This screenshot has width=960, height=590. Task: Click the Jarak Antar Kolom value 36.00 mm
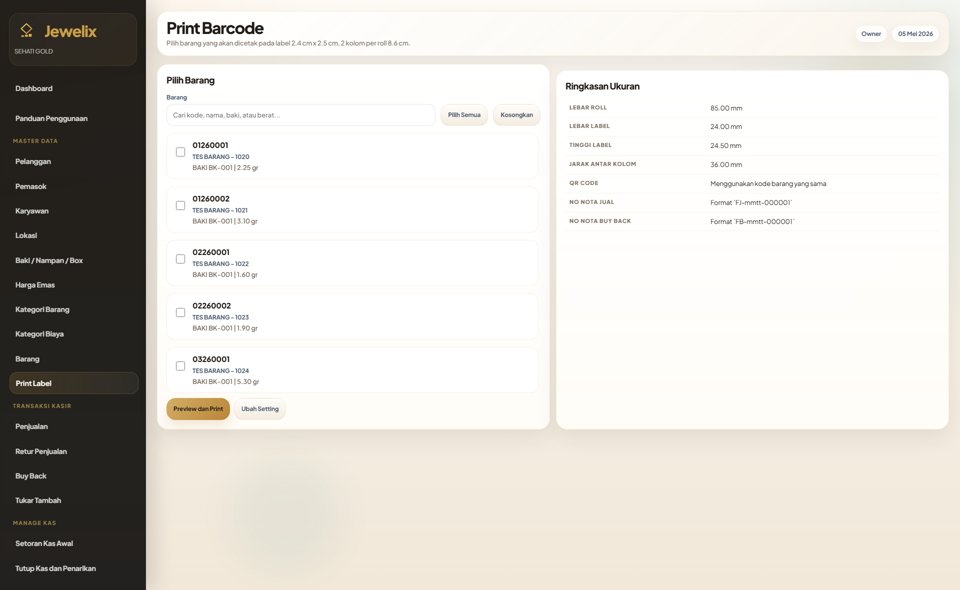(726, 165)
